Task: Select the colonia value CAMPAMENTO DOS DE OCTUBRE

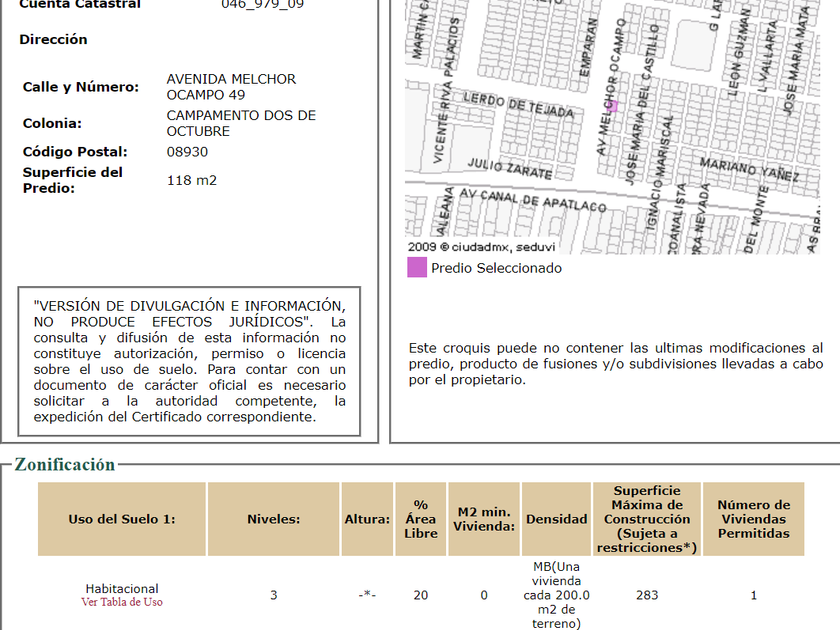Action: tap(241, 123)
